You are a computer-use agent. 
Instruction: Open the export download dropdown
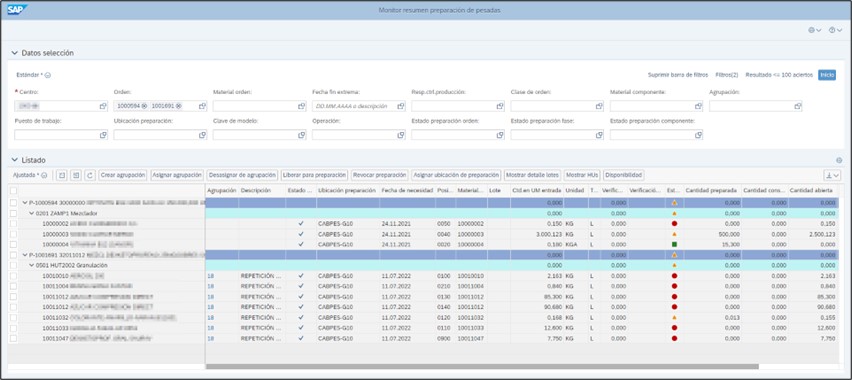tap(832, 175)
